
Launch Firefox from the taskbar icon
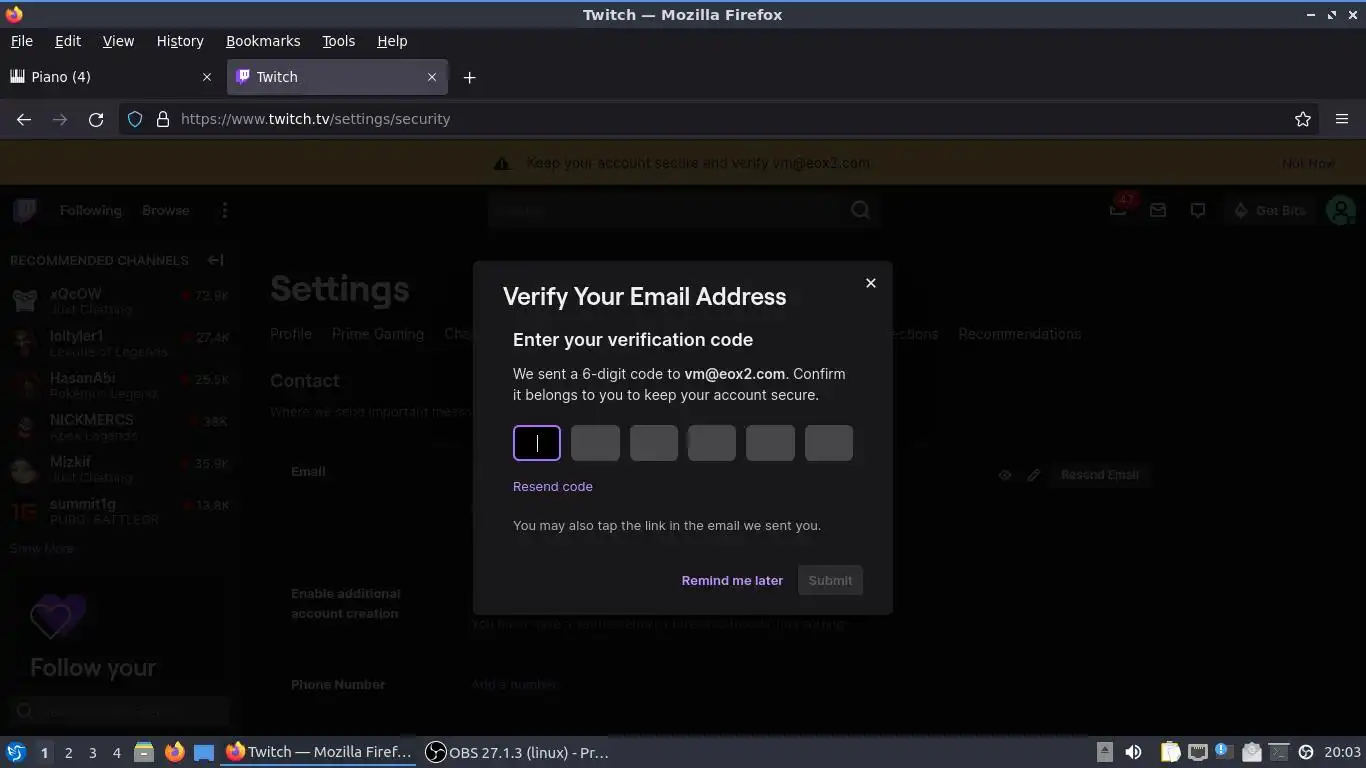[174, 752]
